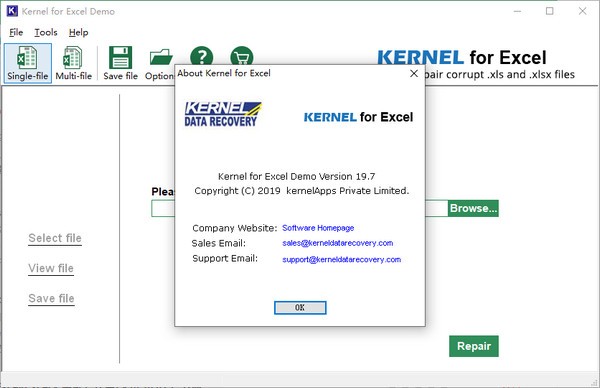Click the Save file step link in sidebar
The width and height of the screenshot is (600, 388).
tap(51, 298)
